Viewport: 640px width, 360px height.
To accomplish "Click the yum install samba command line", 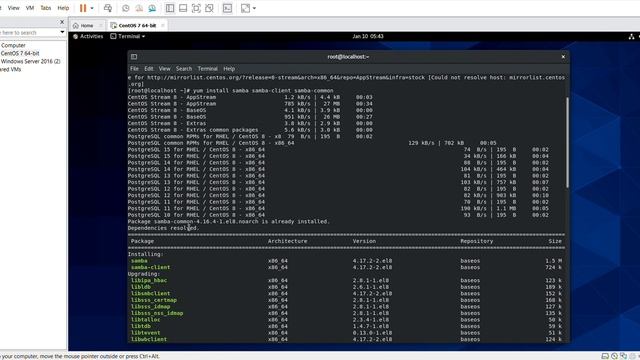I will point(231,91).
